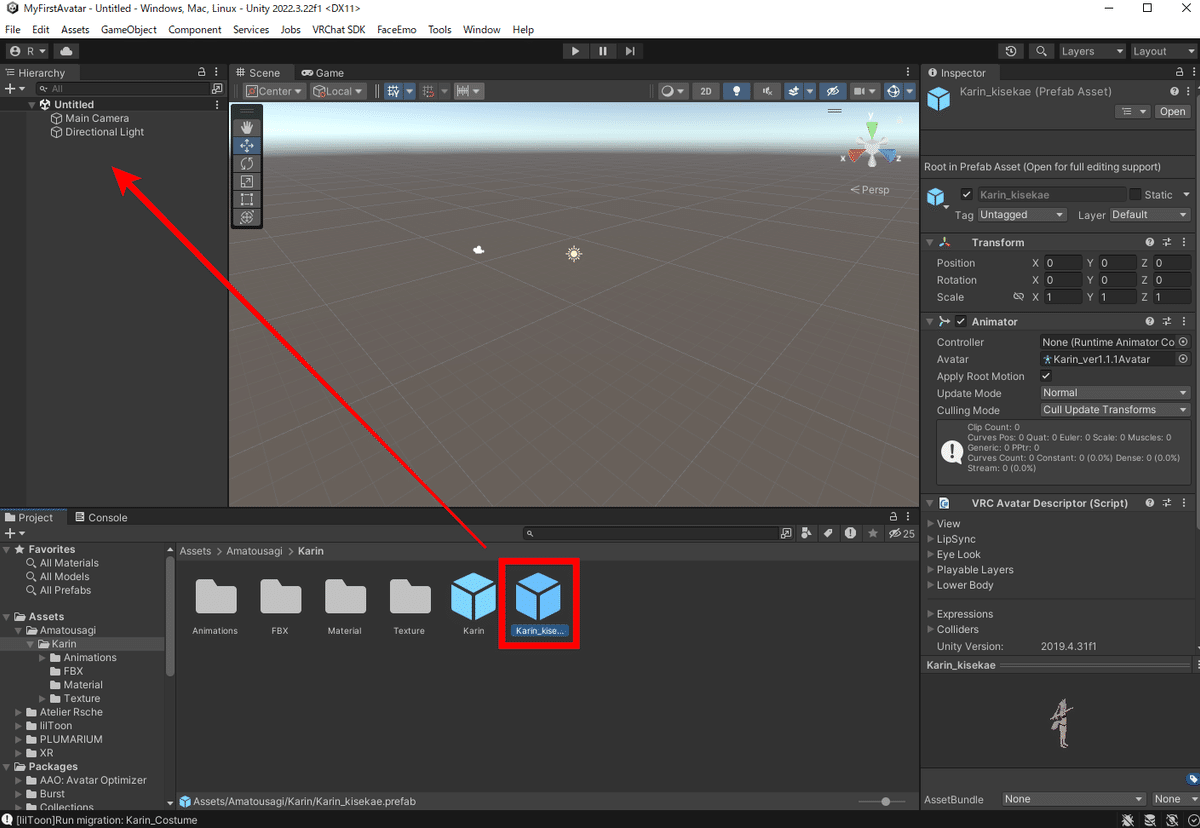
Task: Open the Local rotation dropdown
Action: tap(338, 91)
